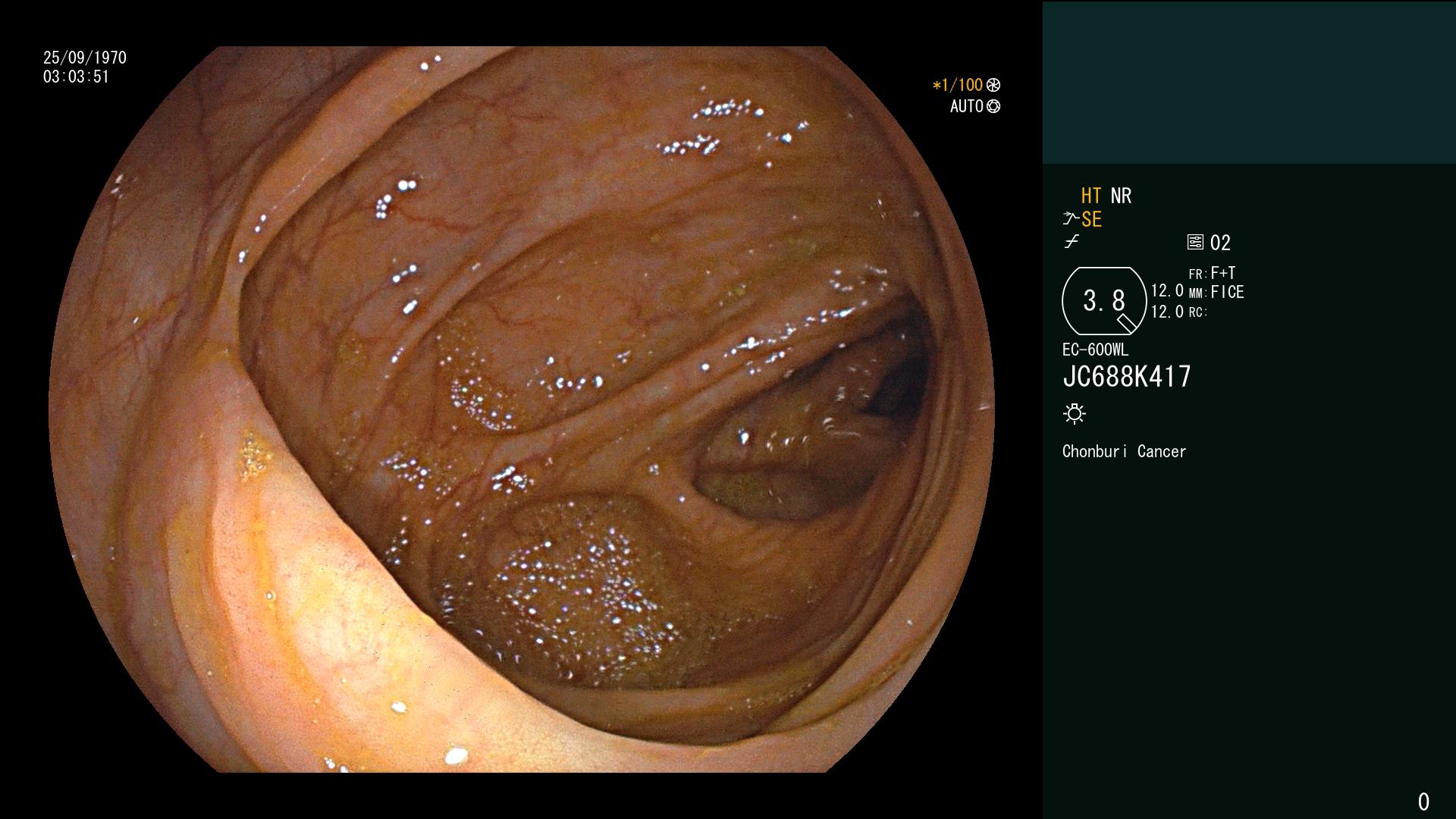Toggle the NR noise reduction indicator
Viewport: 1456px width, 819px height.
point(1121,196)
